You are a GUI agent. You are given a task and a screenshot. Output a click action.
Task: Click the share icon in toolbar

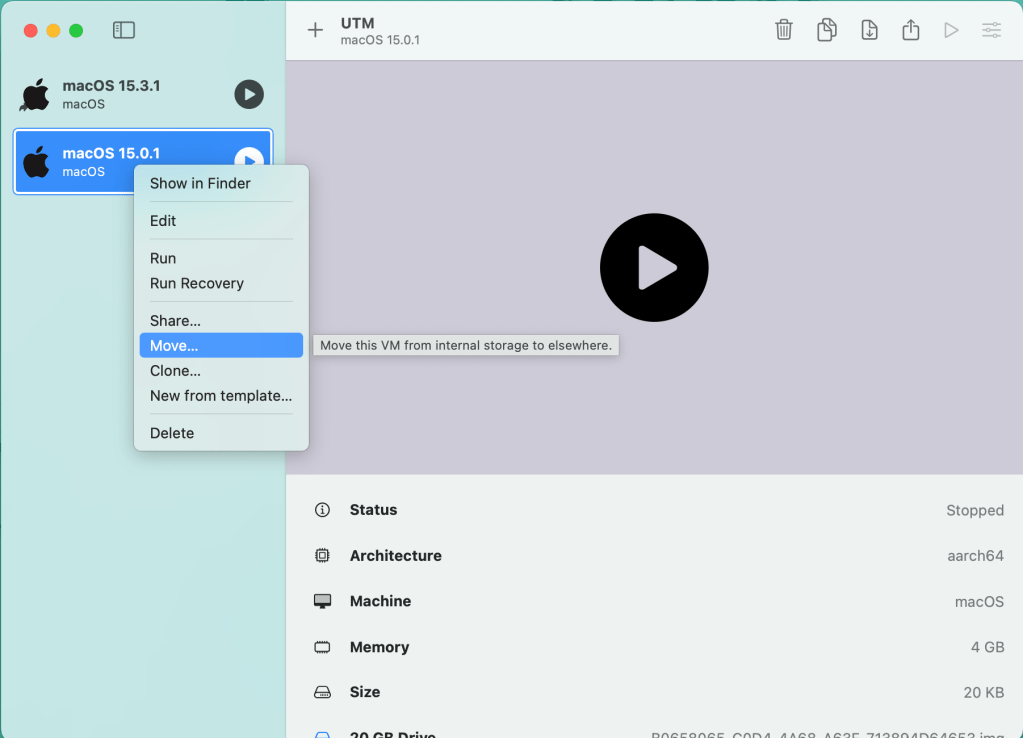click(910, 30)
